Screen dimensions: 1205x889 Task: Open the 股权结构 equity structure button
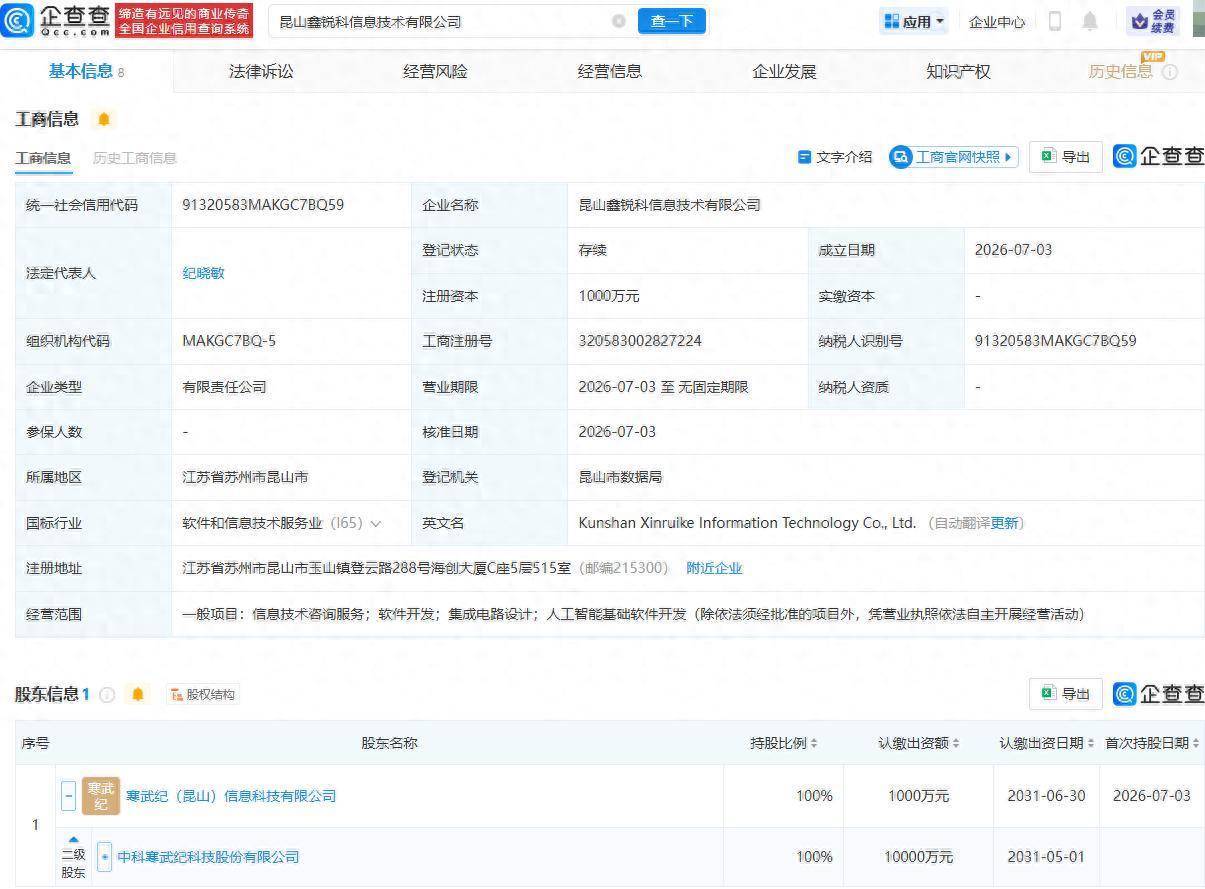pos(203,694)
